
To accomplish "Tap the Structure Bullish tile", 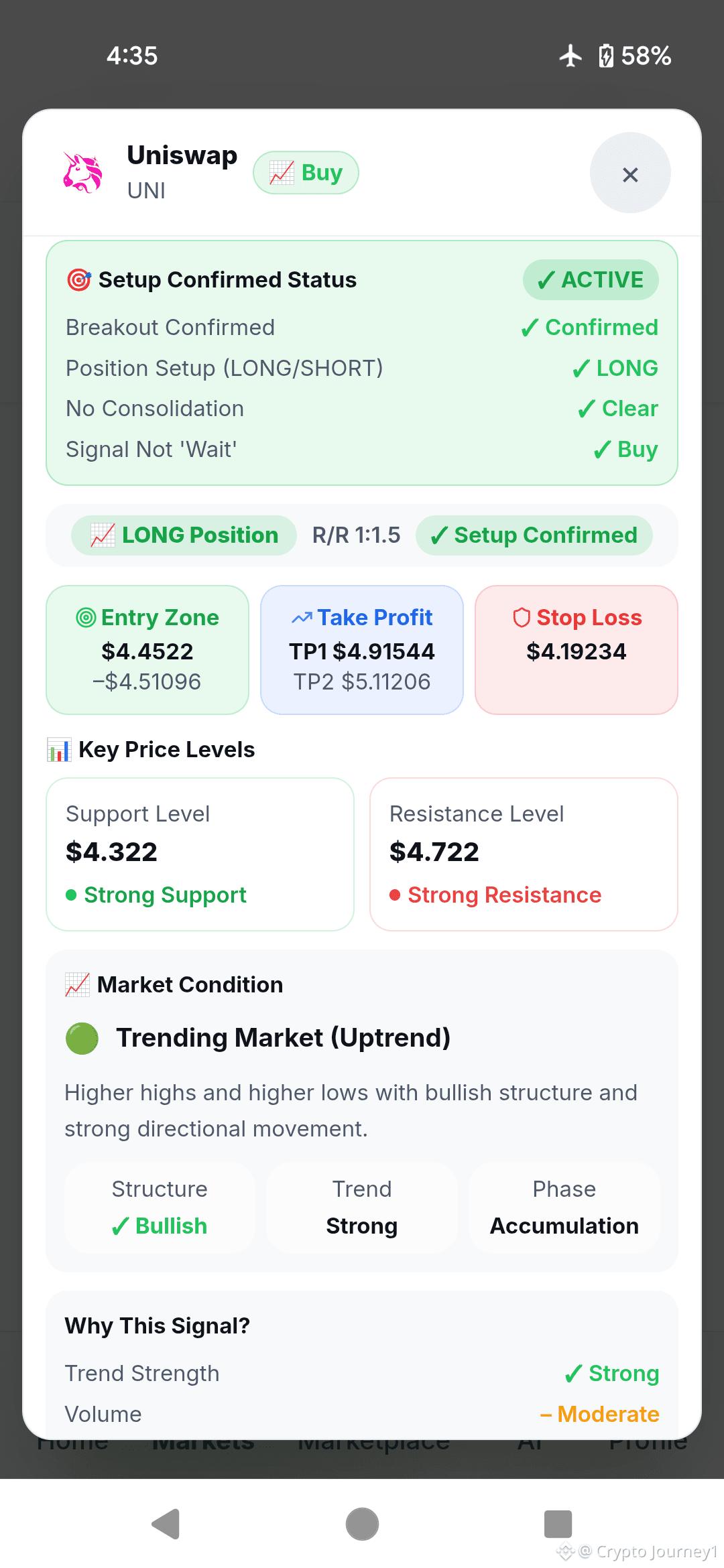I will pos(160,1207).
